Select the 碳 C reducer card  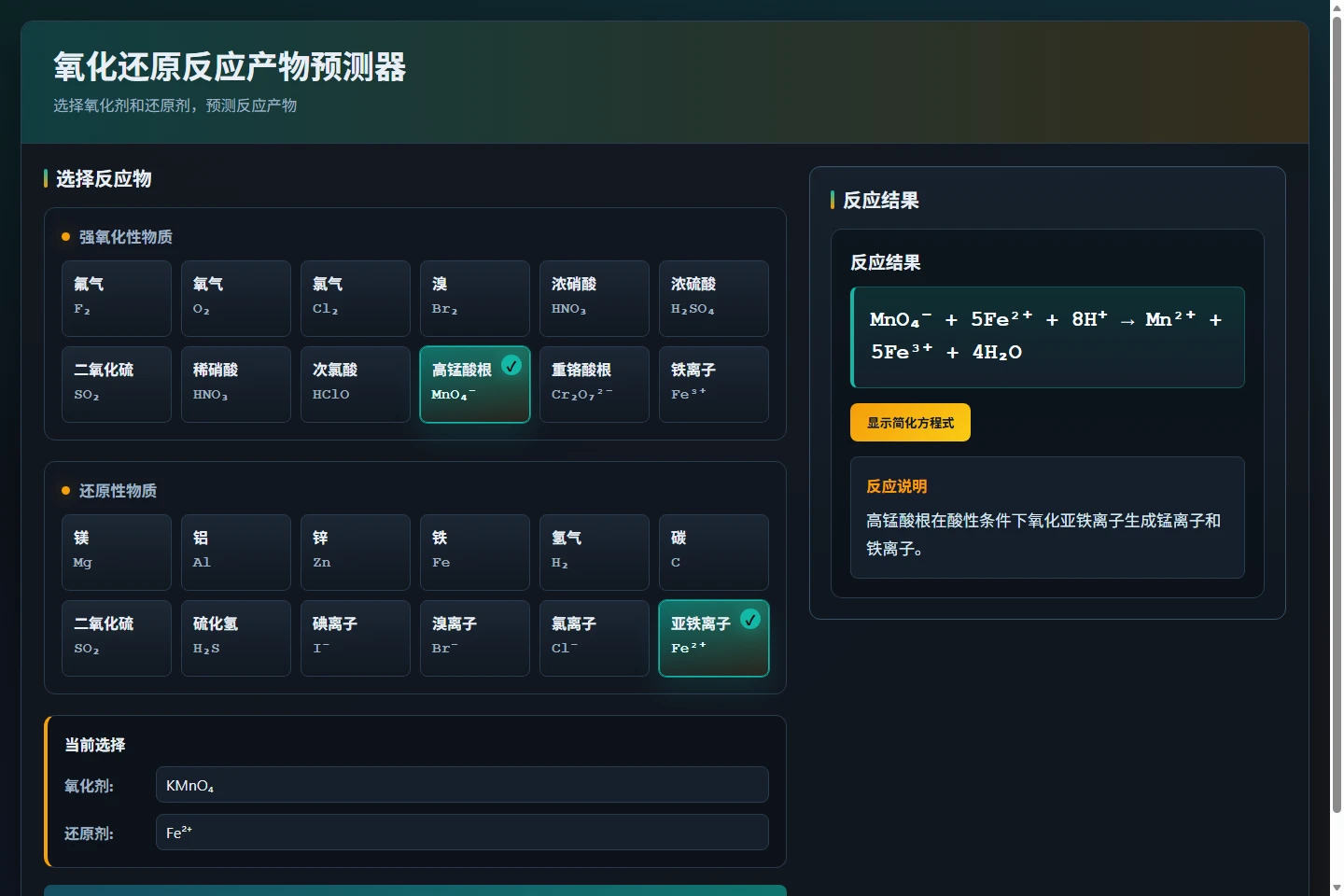coord(714,553)
